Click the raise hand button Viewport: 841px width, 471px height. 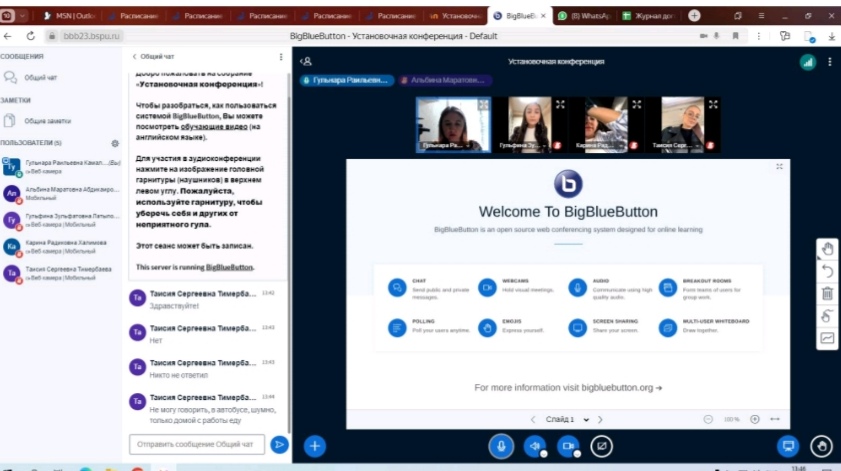(821, 446)
